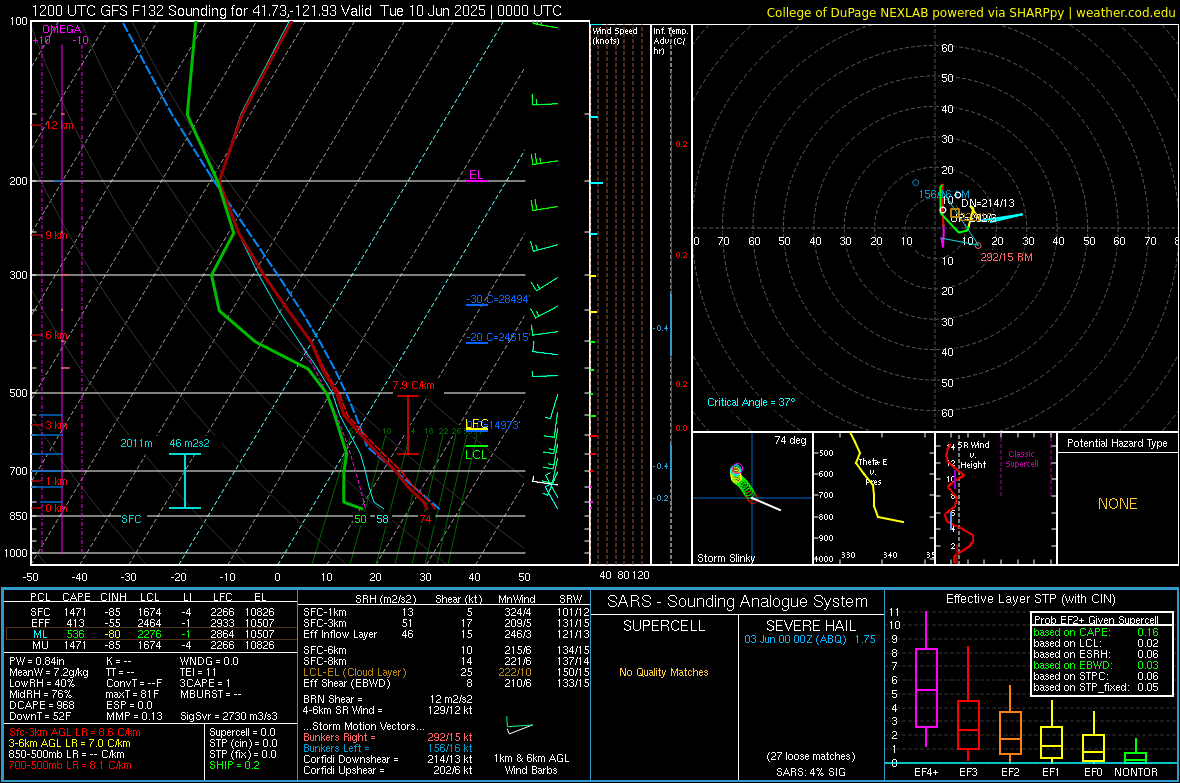The height and width of the screenshot is (783, 1180).
Task: Click the 700-500mb LR = 8.1 C/km line
Action: coord(70,765)
